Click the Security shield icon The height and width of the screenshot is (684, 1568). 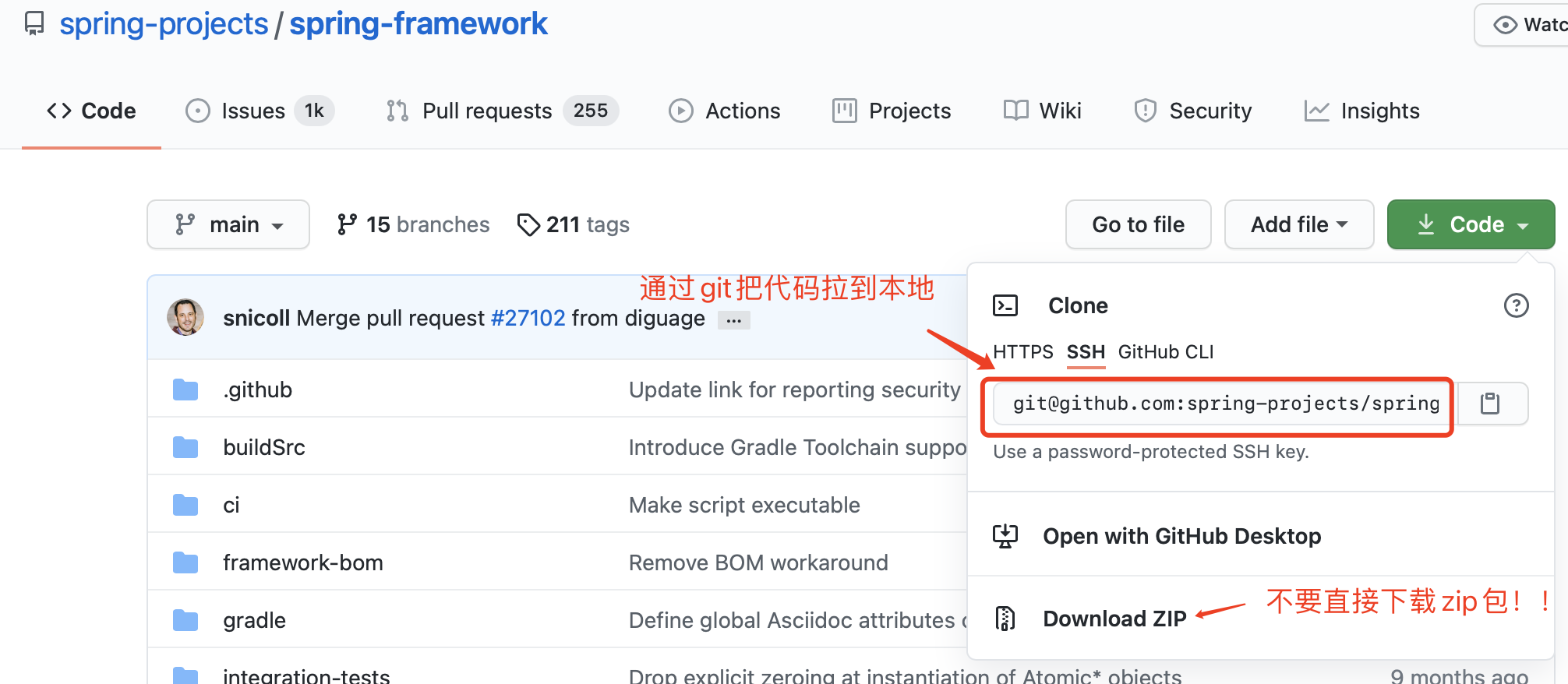click(x=1146, y=111)
